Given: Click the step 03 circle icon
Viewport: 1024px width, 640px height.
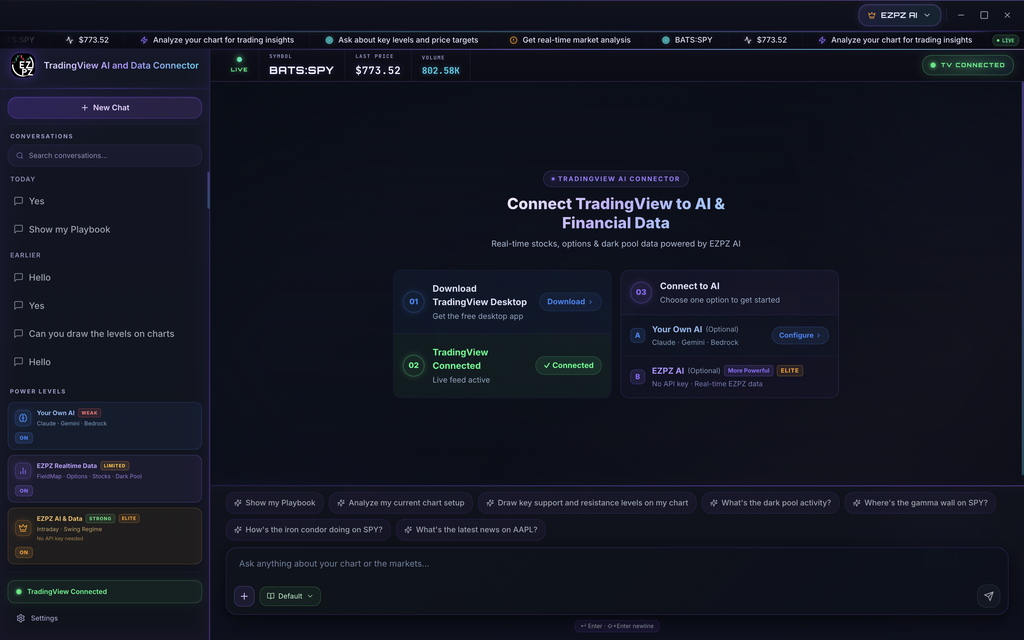Looking at the screenshot, I should pos(641,293).
